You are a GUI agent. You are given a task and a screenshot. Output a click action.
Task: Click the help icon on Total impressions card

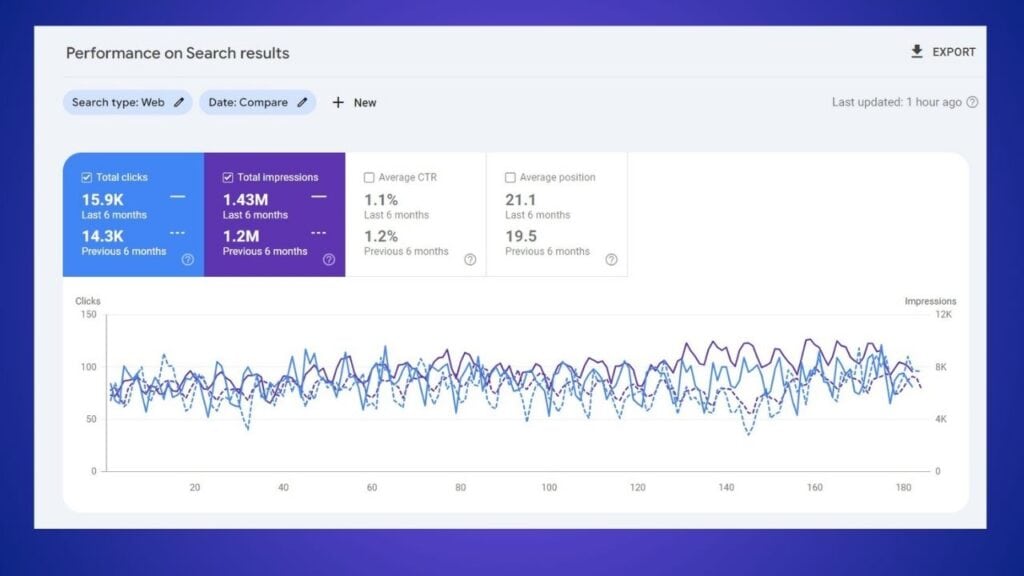click(329, 259)
